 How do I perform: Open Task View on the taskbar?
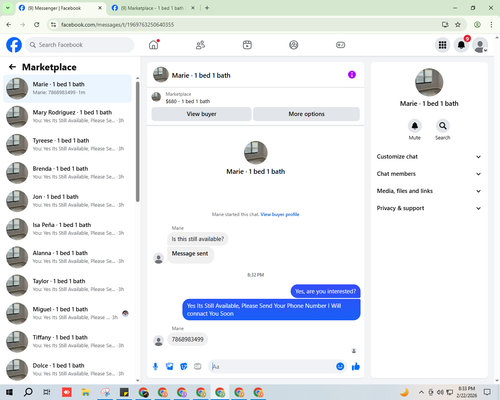pyautogui.click(x=47, y=392)
